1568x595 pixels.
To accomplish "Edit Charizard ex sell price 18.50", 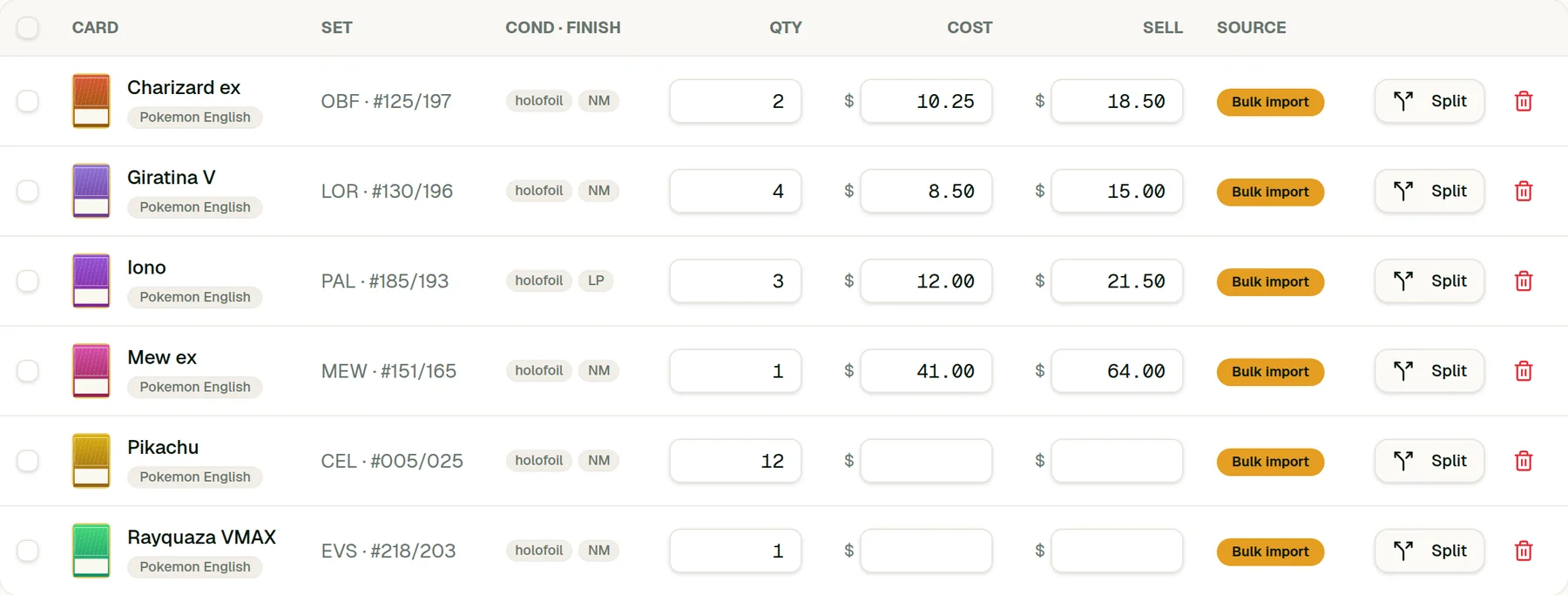I will (1117, 101).
